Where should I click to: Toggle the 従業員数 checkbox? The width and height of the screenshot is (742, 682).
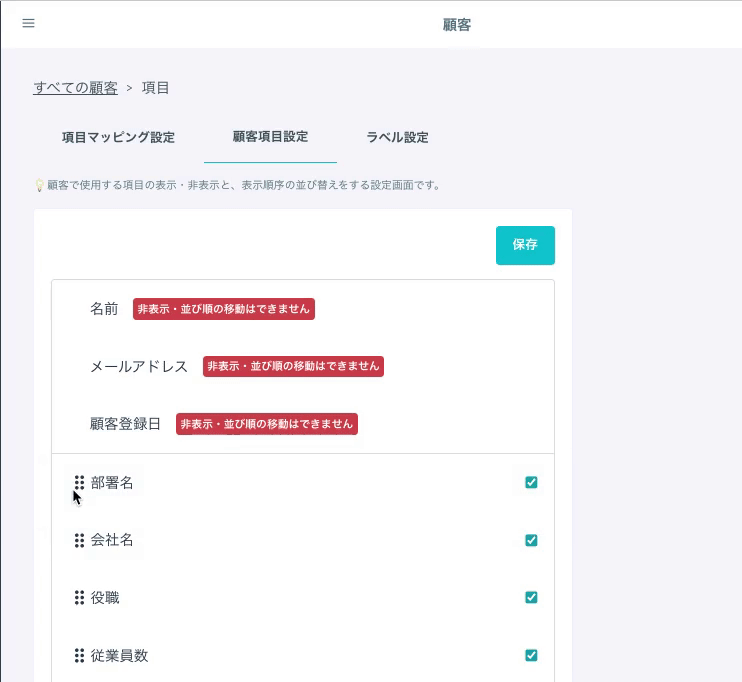[531, 655]
